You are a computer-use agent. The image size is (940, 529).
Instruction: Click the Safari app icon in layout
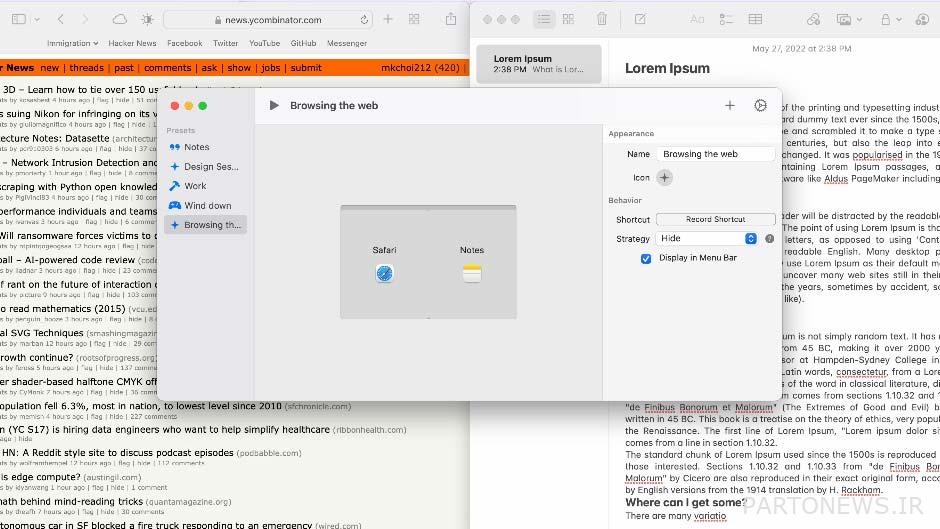[x=384, y=273]
